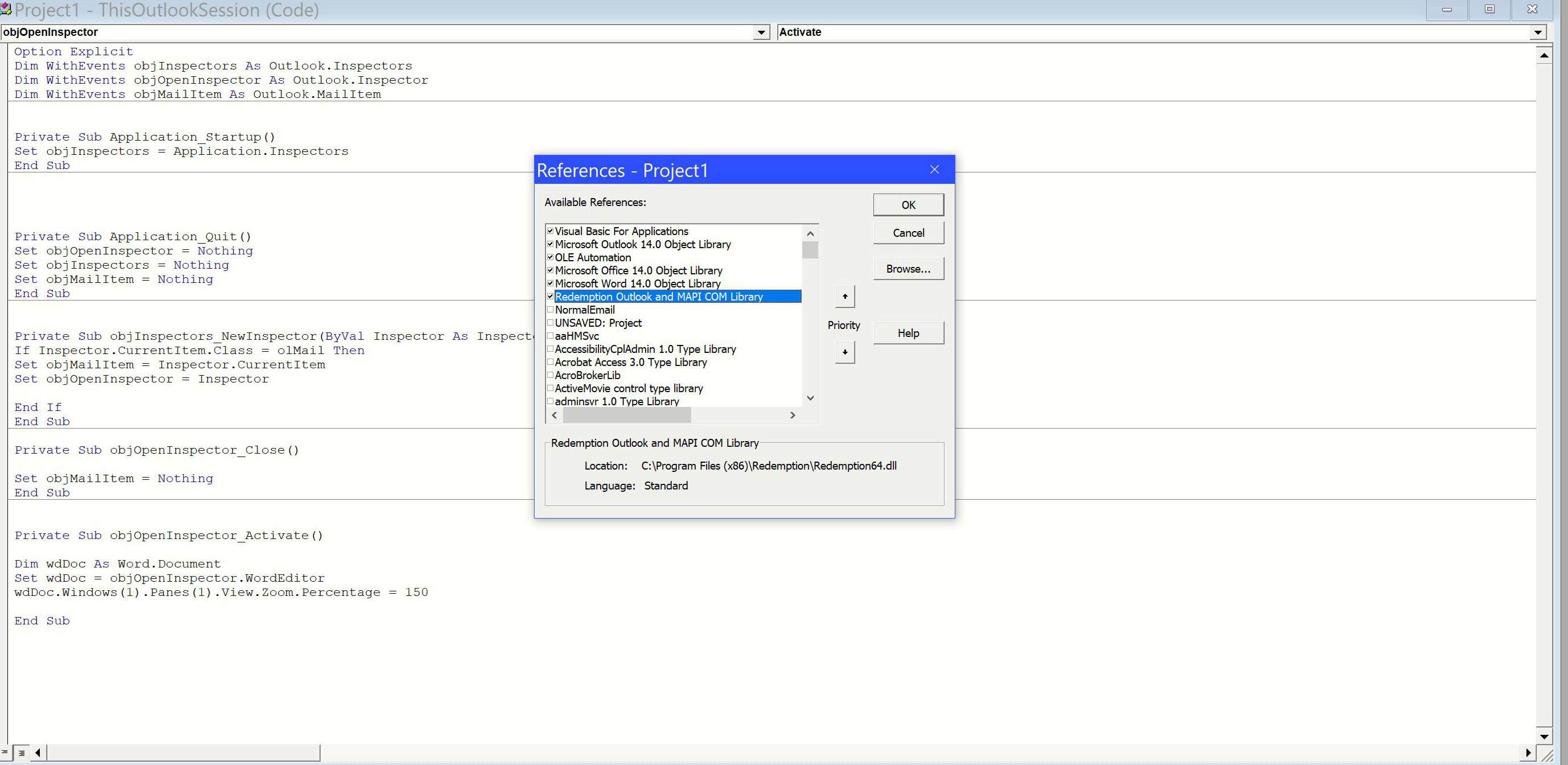Uncheck Microsoft Word 14.0 Object Library
This screenshot has height=765, width=1568.
tap(550, 283)
